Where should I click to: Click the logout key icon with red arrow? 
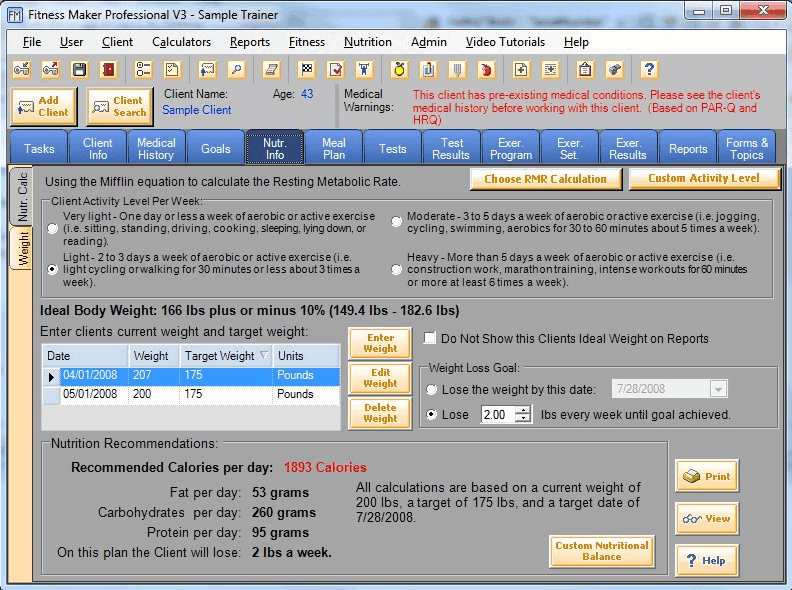point(50,69)
